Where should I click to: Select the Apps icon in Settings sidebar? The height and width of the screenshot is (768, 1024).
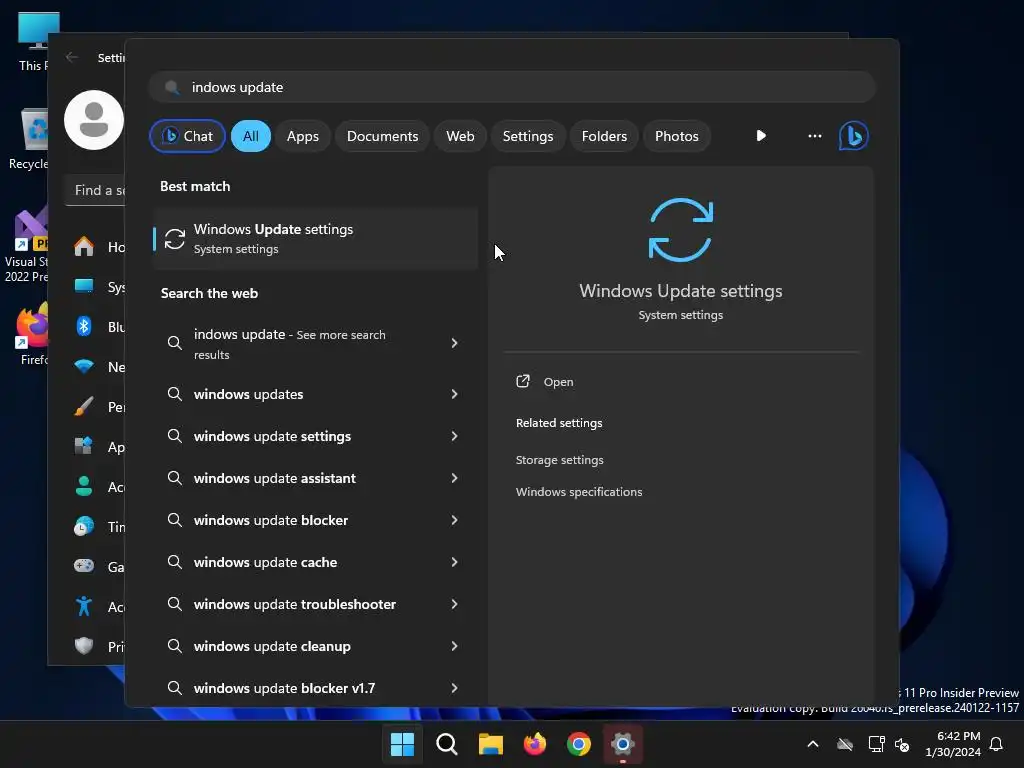pos(84,446)
